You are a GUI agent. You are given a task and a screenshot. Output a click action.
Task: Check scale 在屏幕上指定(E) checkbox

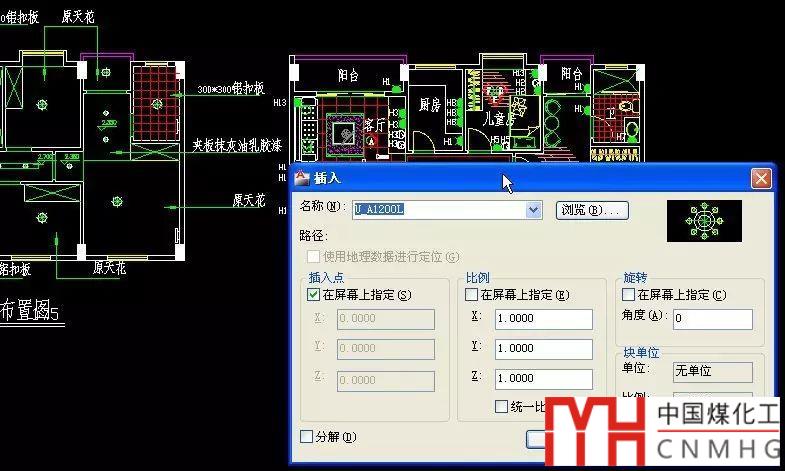point(471,294)
